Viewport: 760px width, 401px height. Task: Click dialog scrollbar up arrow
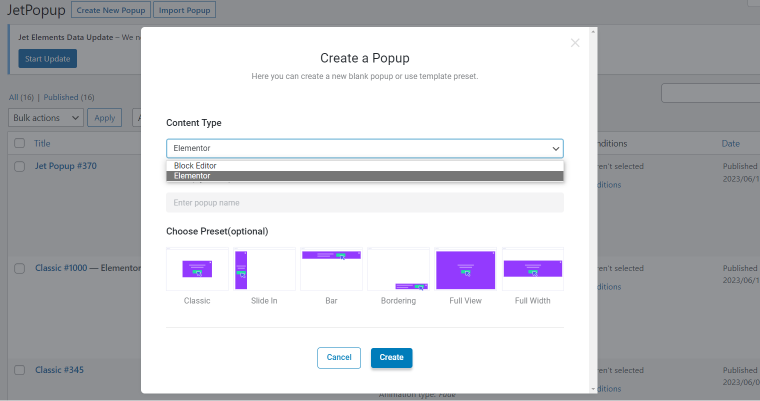click(x=593, y=32)
